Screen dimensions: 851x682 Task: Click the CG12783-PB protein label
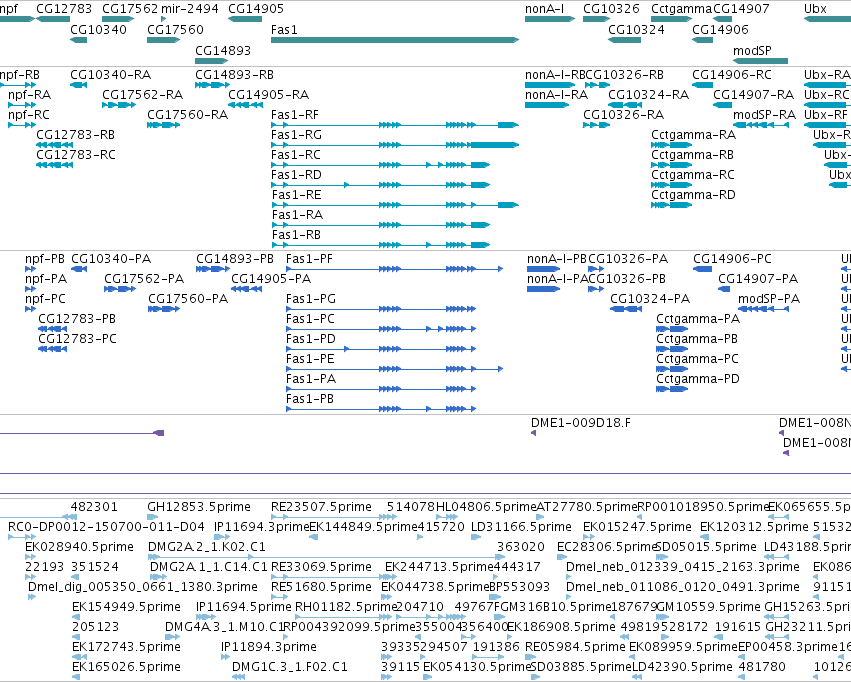click(77, 319)
